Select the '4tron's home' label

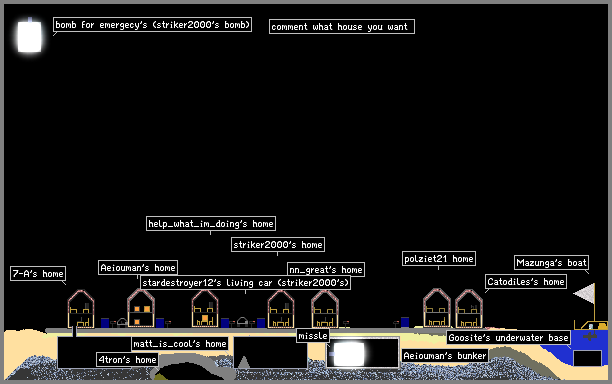point(128,359)
